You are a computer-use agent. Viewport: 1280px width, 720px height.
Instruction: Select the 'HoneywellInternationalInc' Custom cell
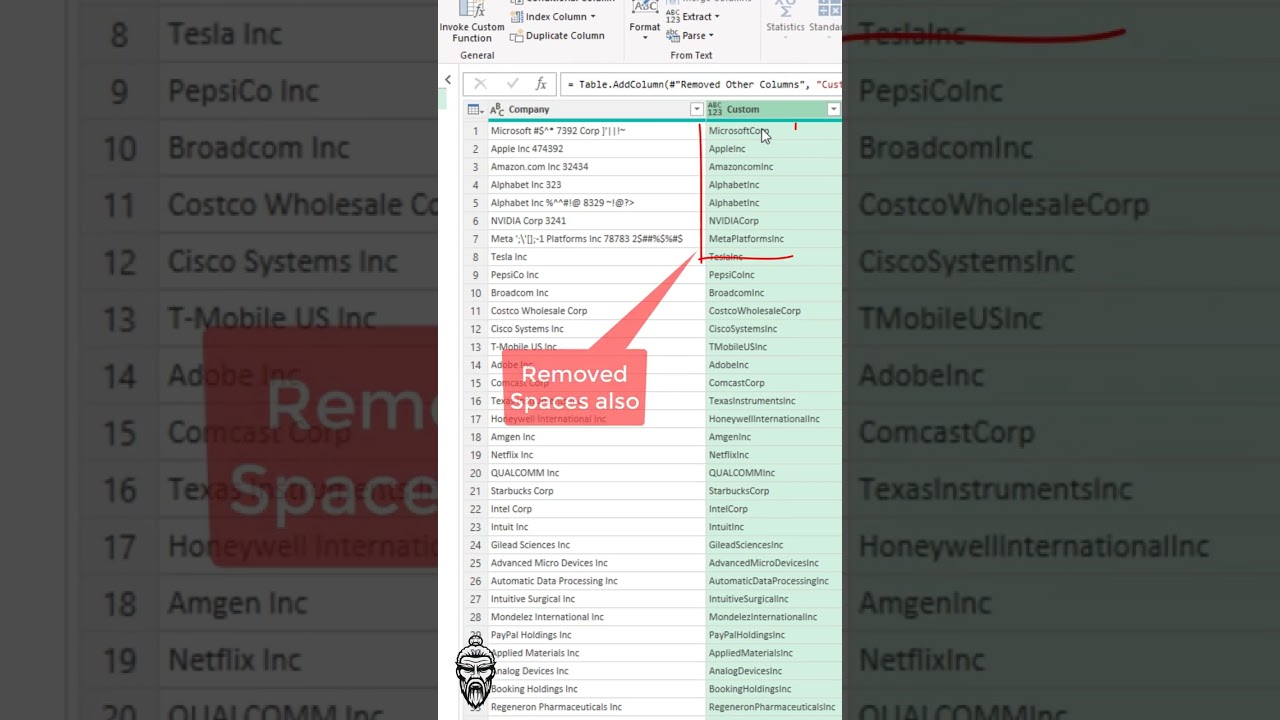coord(773,419)
